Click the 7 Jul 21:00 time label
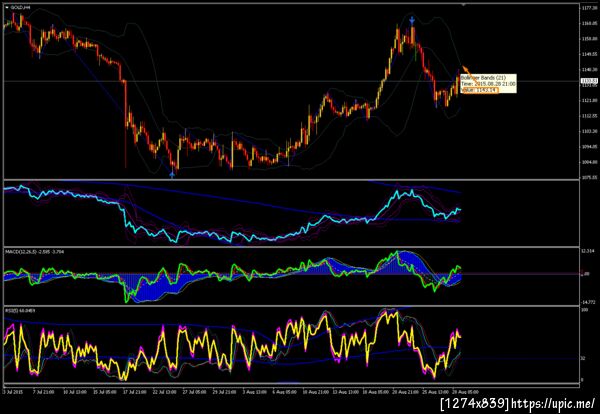Screen dimensions: 600x414 point(43,392)
